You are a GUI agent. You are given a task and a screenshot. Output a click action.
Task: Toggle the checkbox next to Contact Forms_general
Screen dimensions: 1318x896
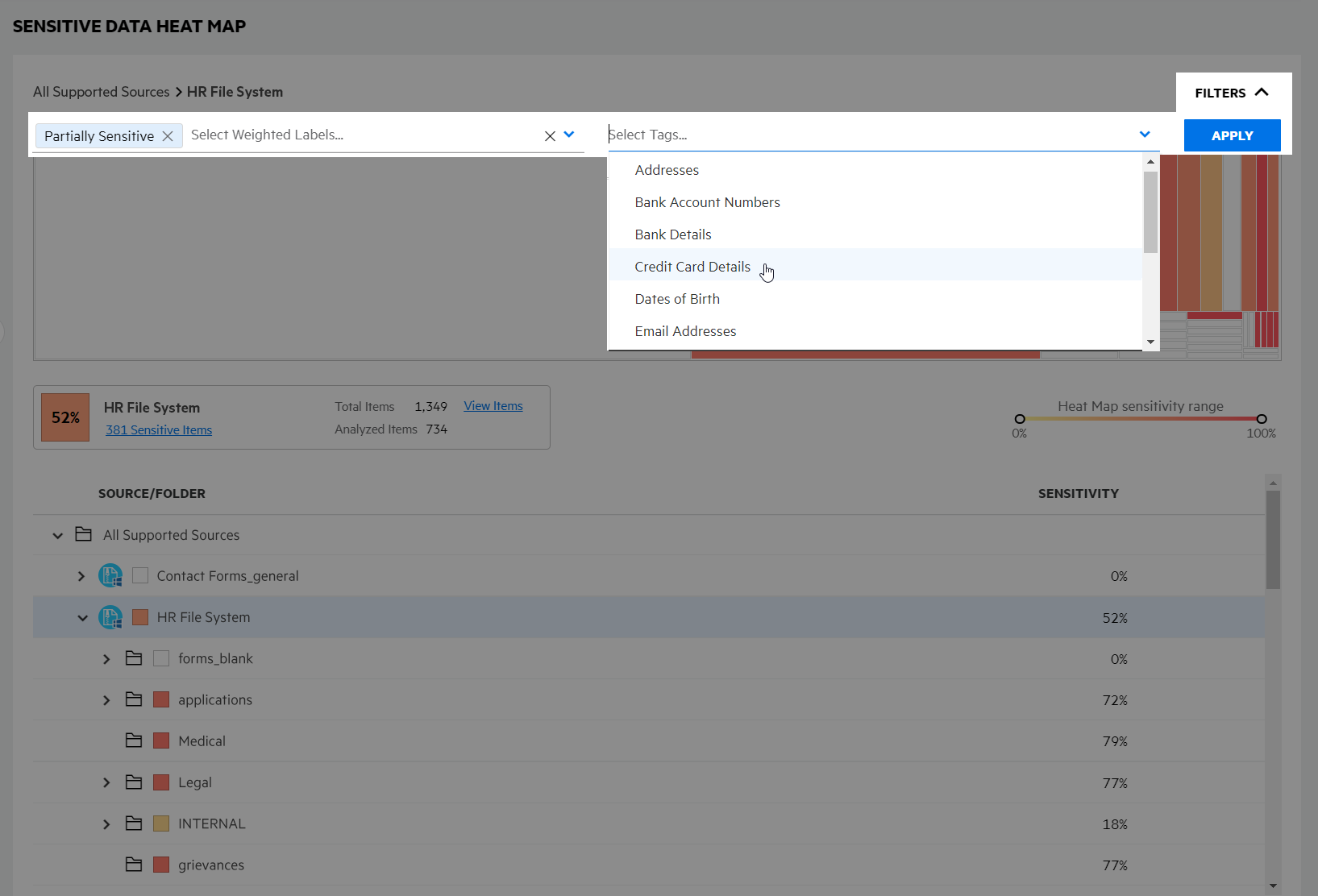(x=139, y=575)
